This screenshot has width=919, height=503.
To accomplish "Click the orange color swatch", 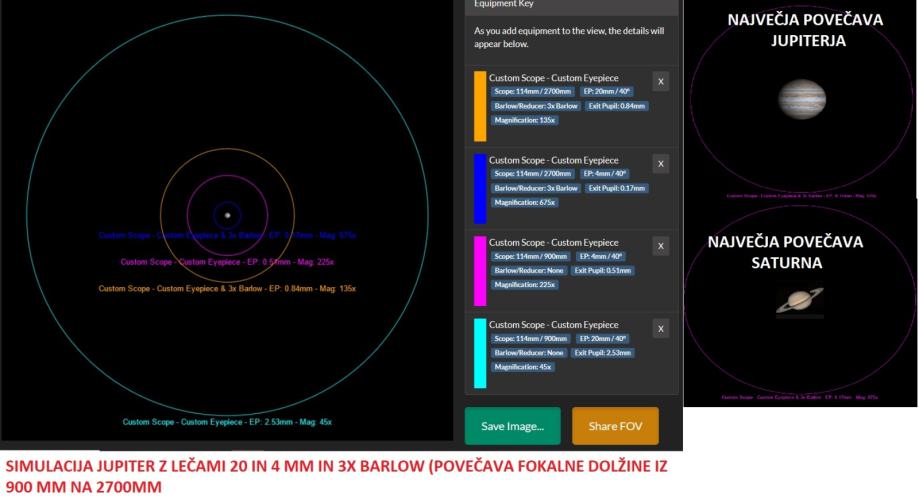I will 480,105.
